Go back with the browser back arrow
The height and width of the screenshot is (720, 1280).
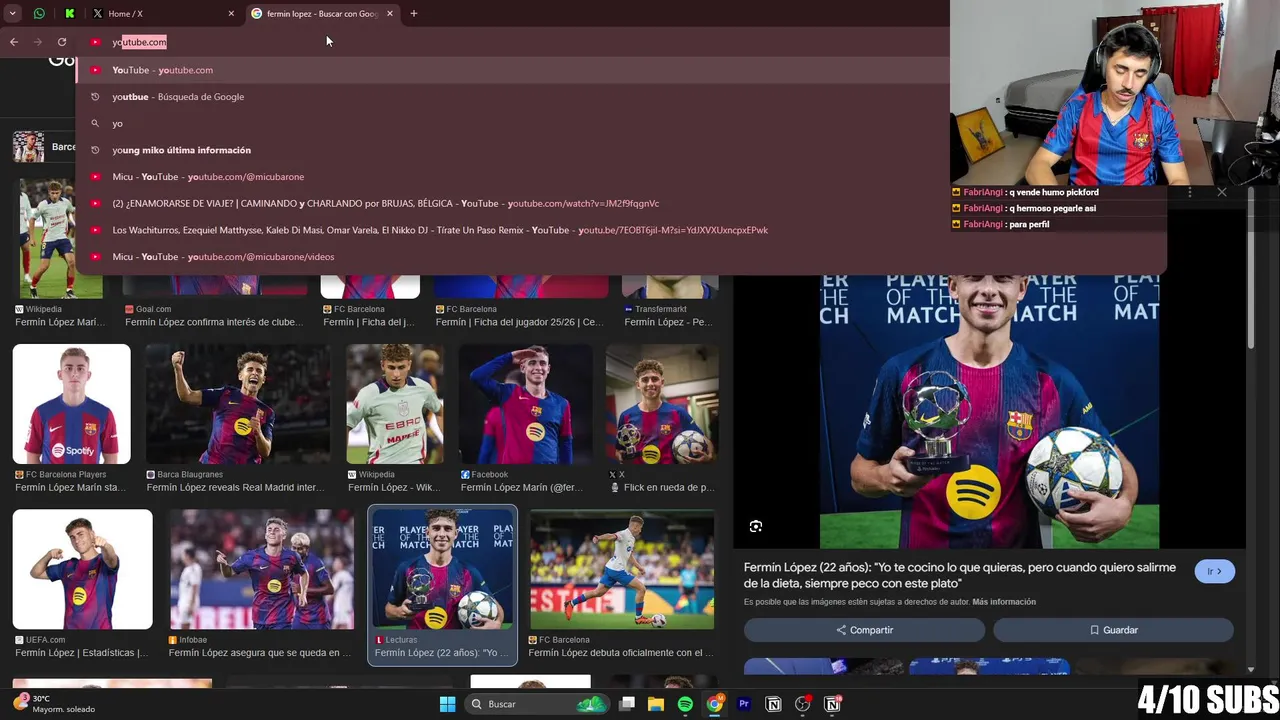13,41
